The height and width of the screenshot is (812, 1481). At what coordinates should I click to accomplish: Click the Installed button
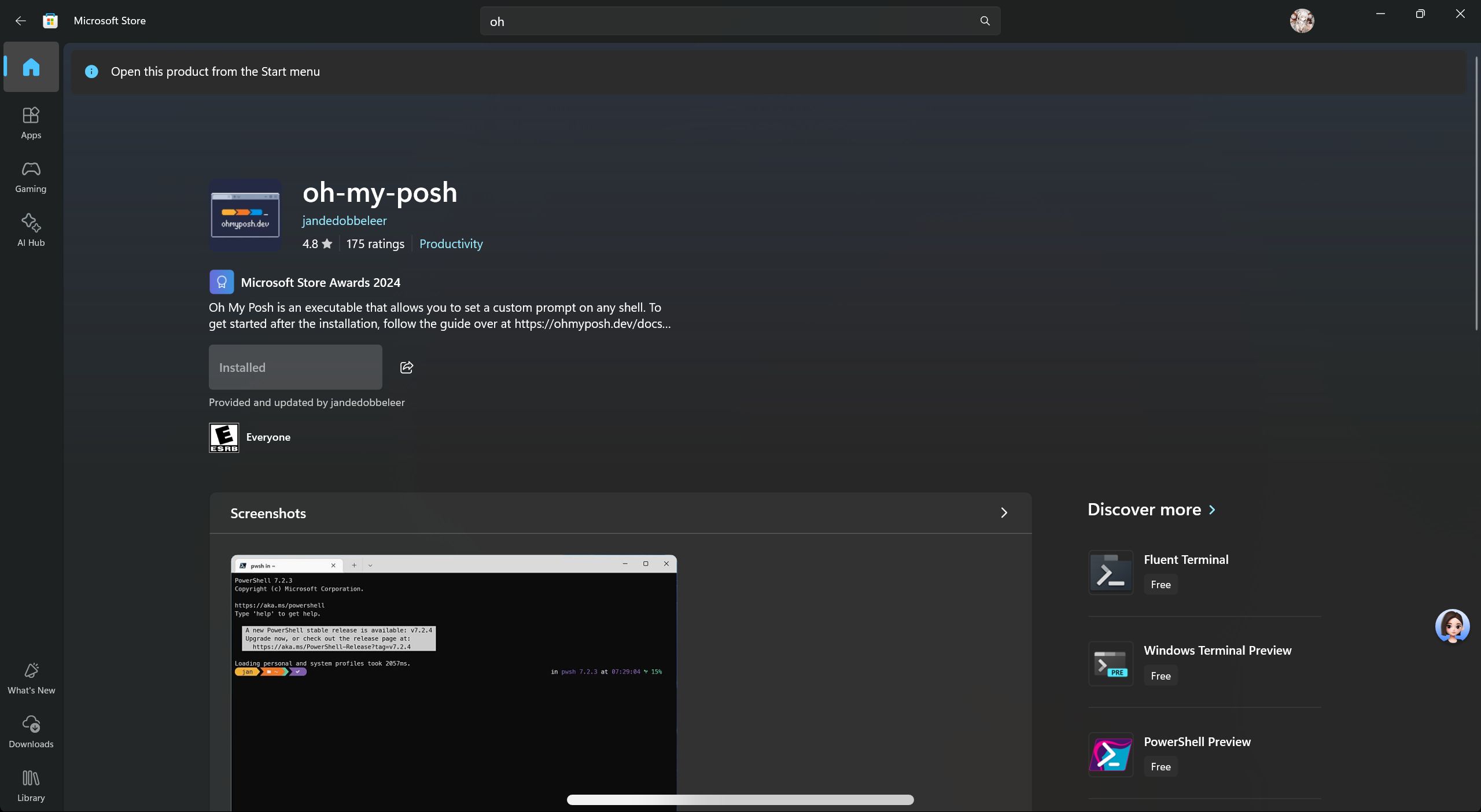point(295,367)
